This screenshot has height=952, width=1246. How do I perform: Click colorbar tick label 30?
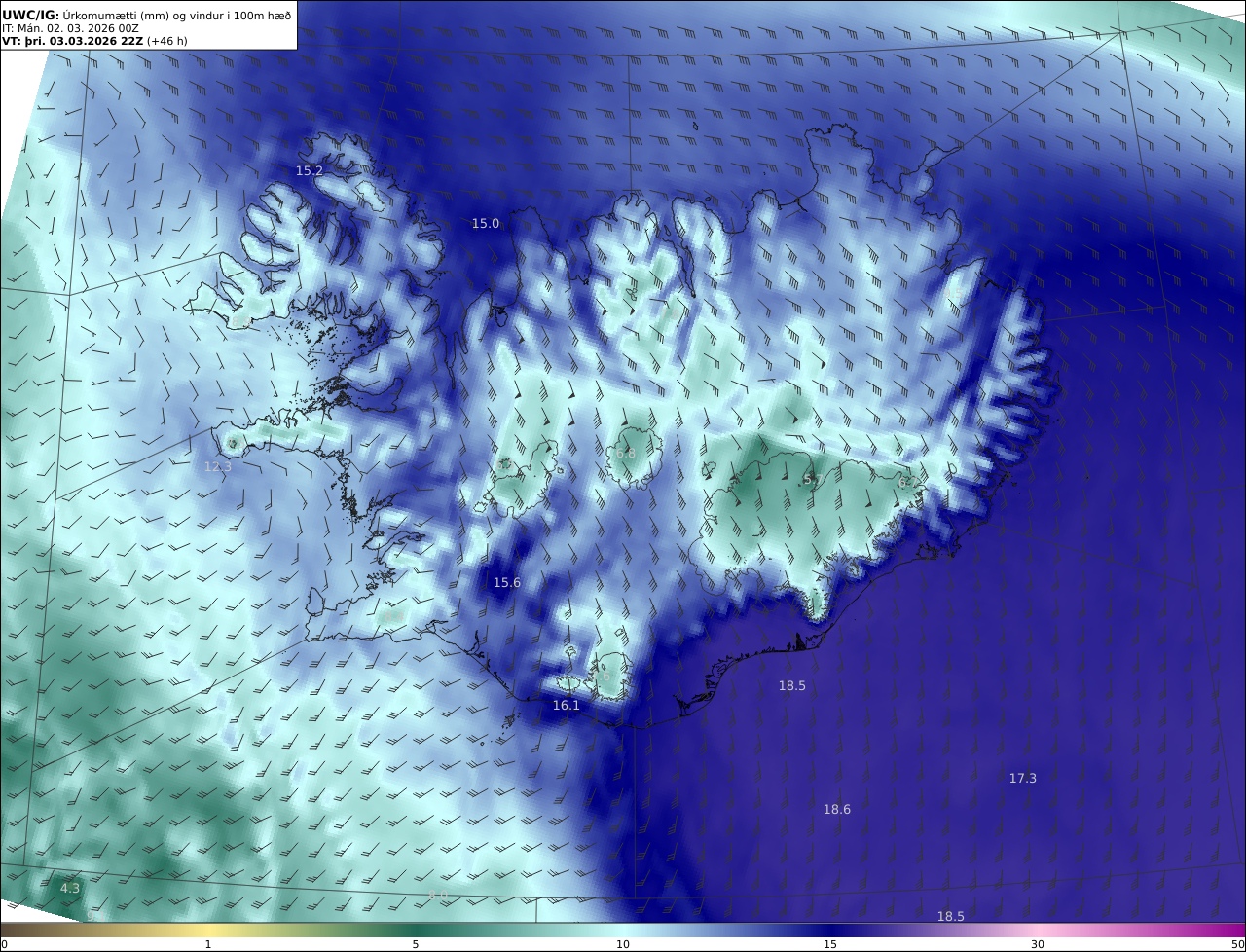tap(1038, 944)
